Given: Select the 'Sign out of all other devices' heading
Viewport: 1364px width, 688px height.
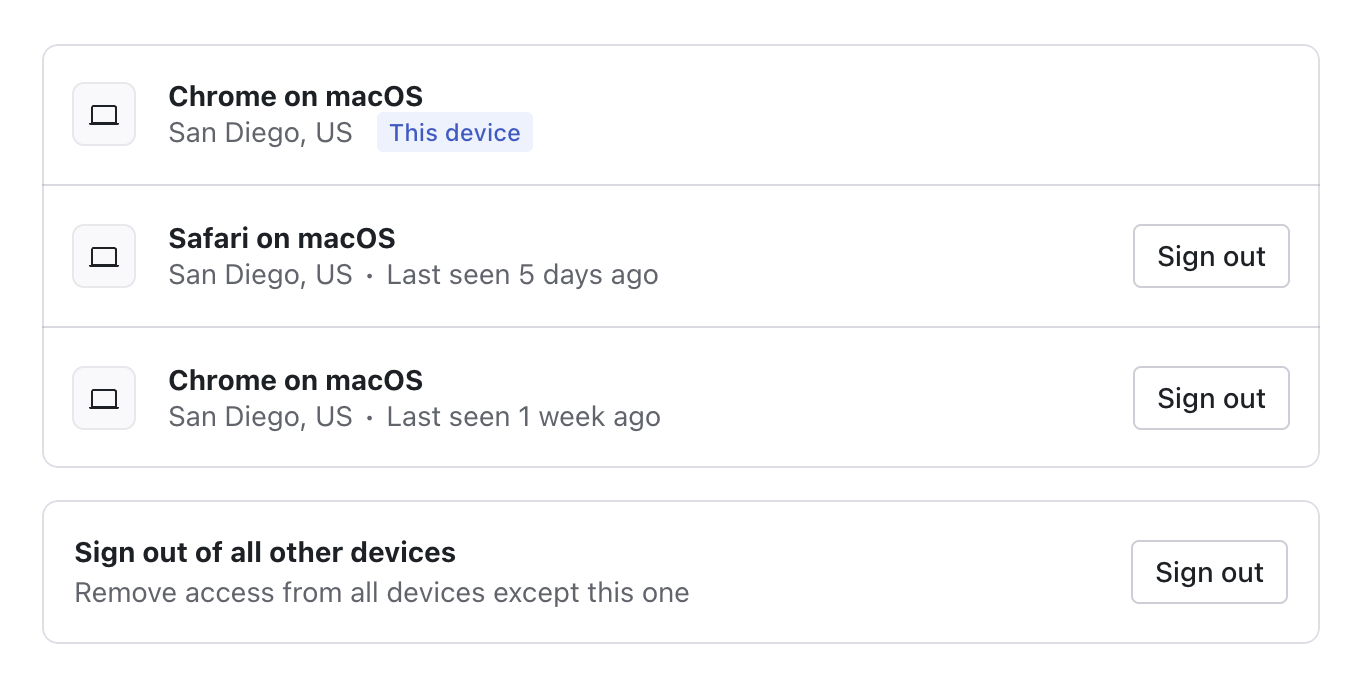Looking at the screenshot, I should (x=265, y=552).
